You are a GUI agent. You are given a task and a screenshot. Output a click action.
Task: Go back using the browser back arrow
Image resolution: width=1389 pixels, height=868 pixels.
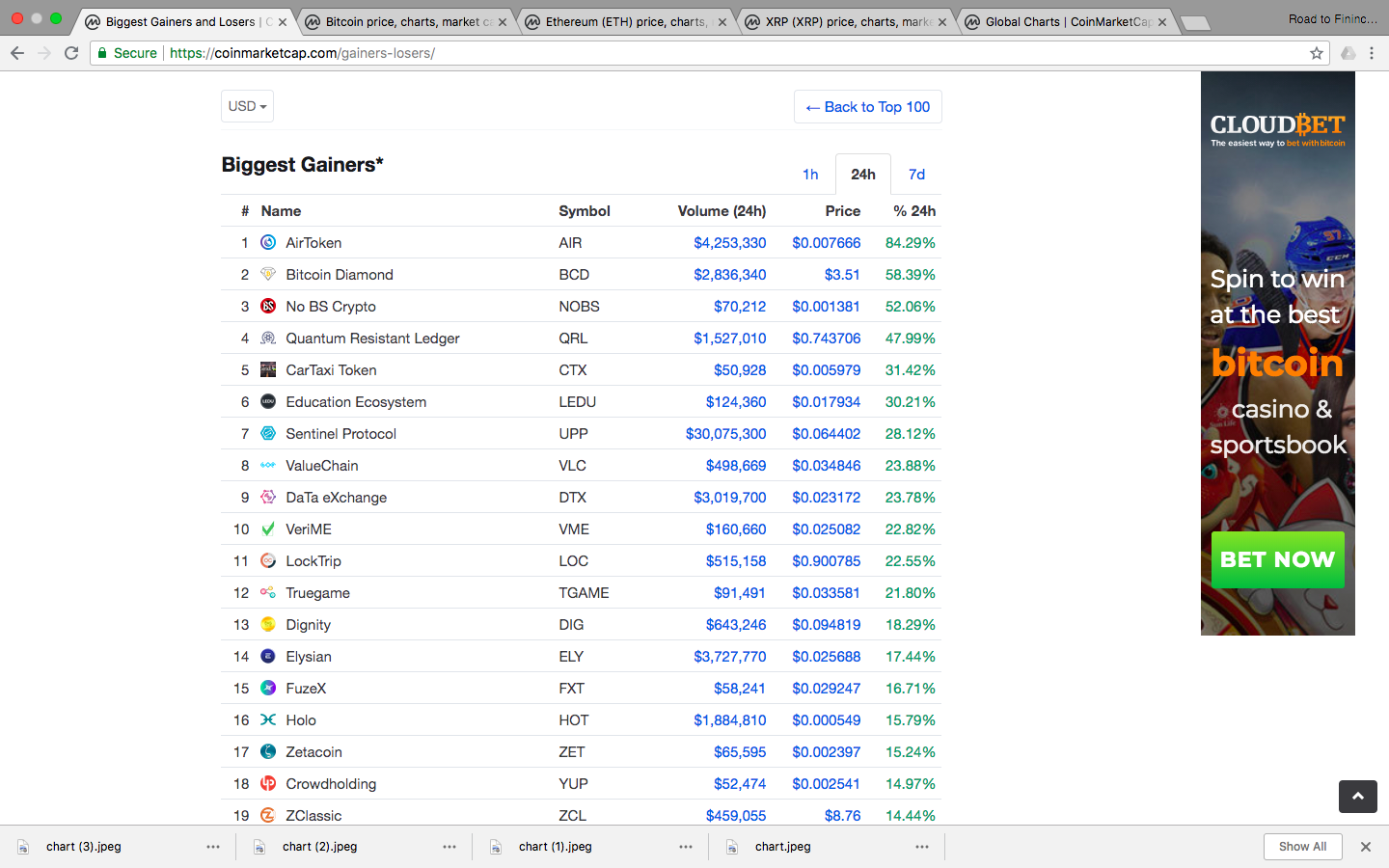click(17, 53)
